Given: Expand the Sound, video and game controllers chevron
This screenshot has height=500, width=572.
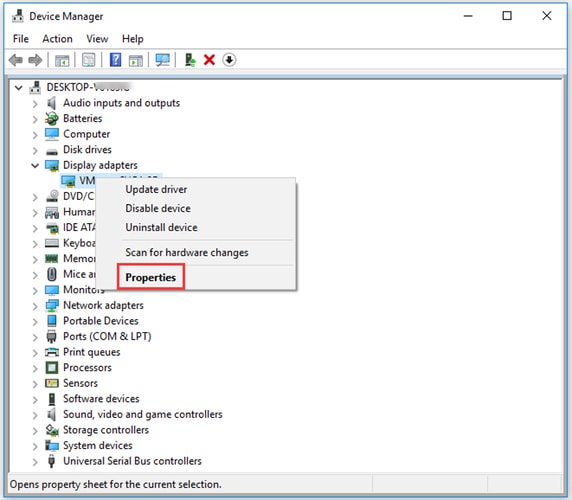Looking at the screenshot, I should 35,415.
